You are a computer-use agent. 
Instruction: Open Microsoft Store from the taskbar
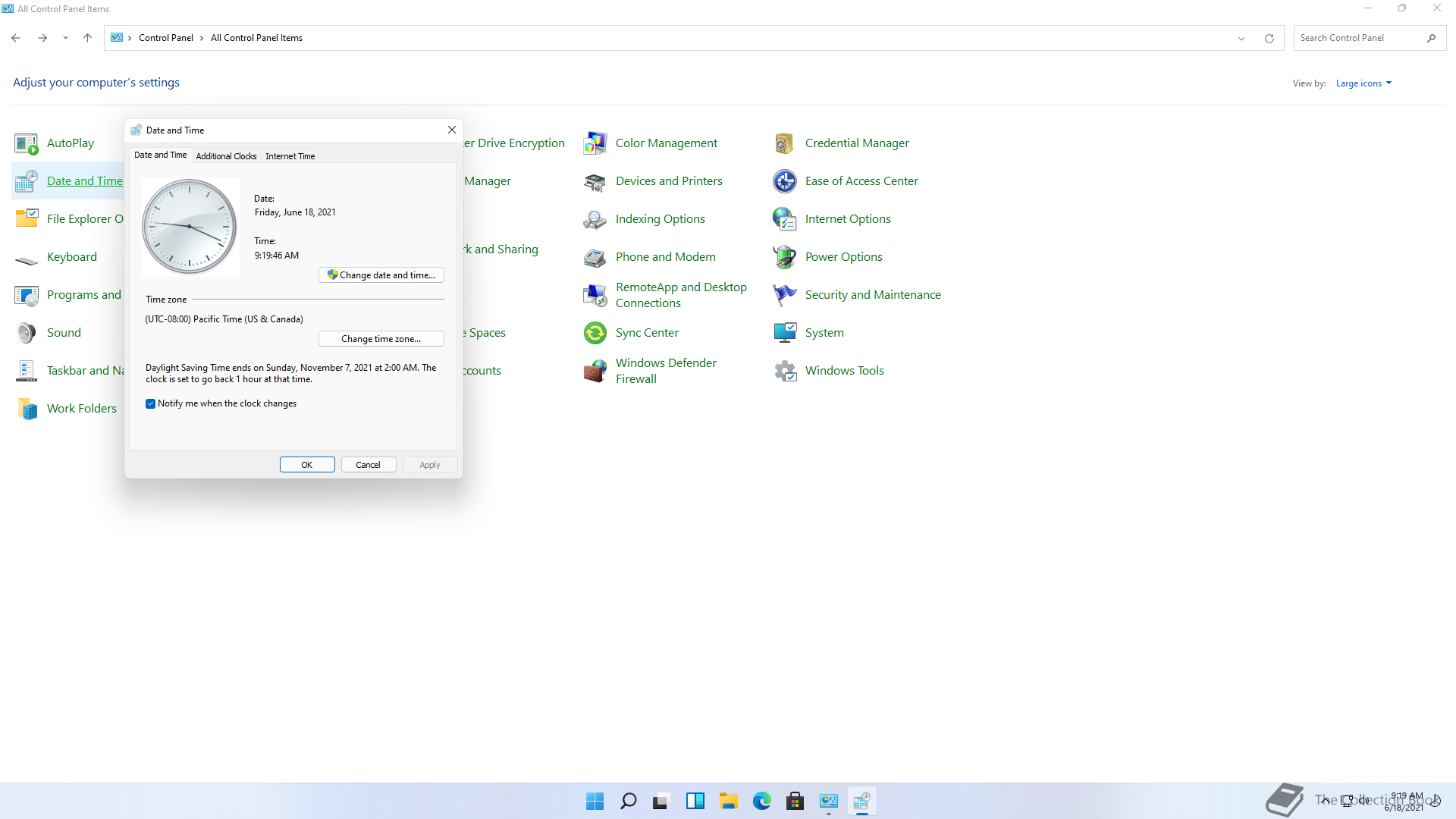point(795,801)
